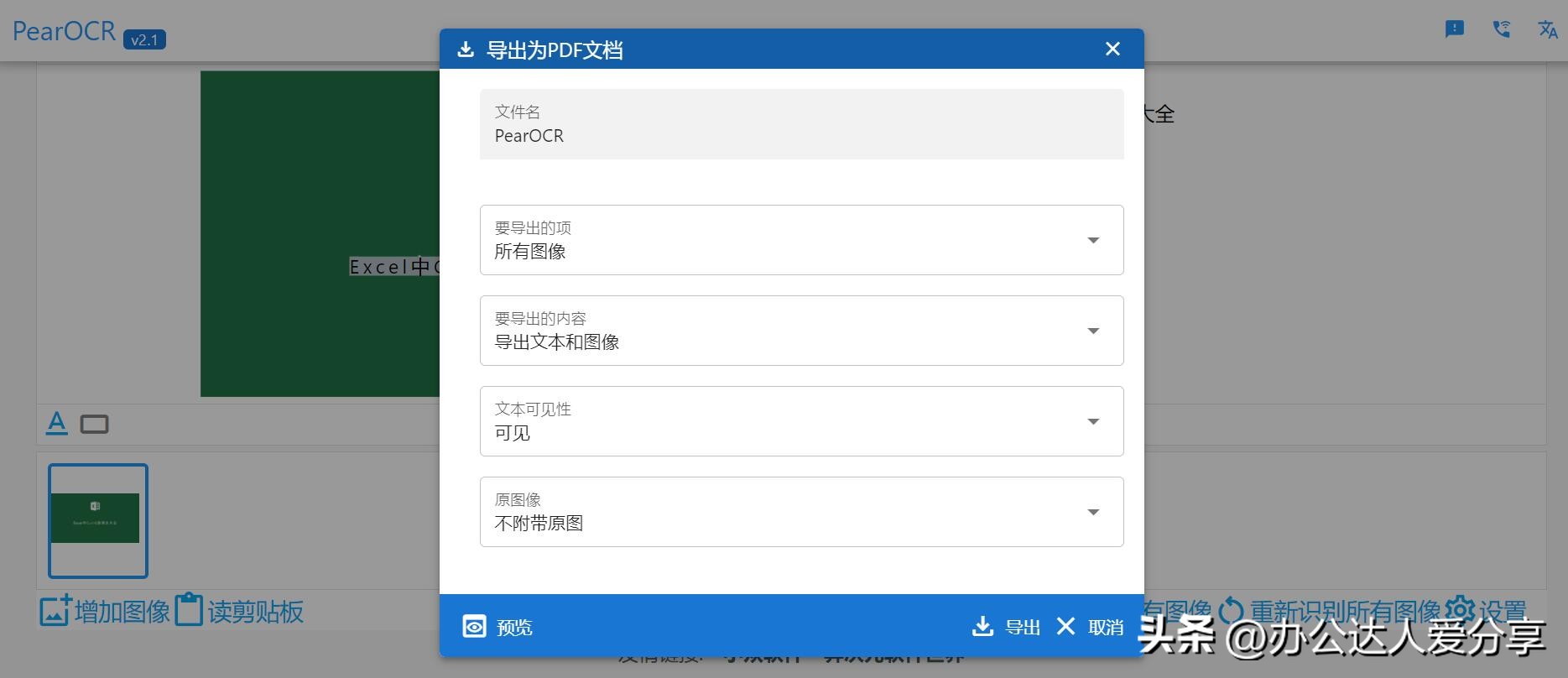This screenshot has height=678, width=1568.
Task: Click the language translate icon in header
Action: pyautogui.click(x=1548, y=29)
